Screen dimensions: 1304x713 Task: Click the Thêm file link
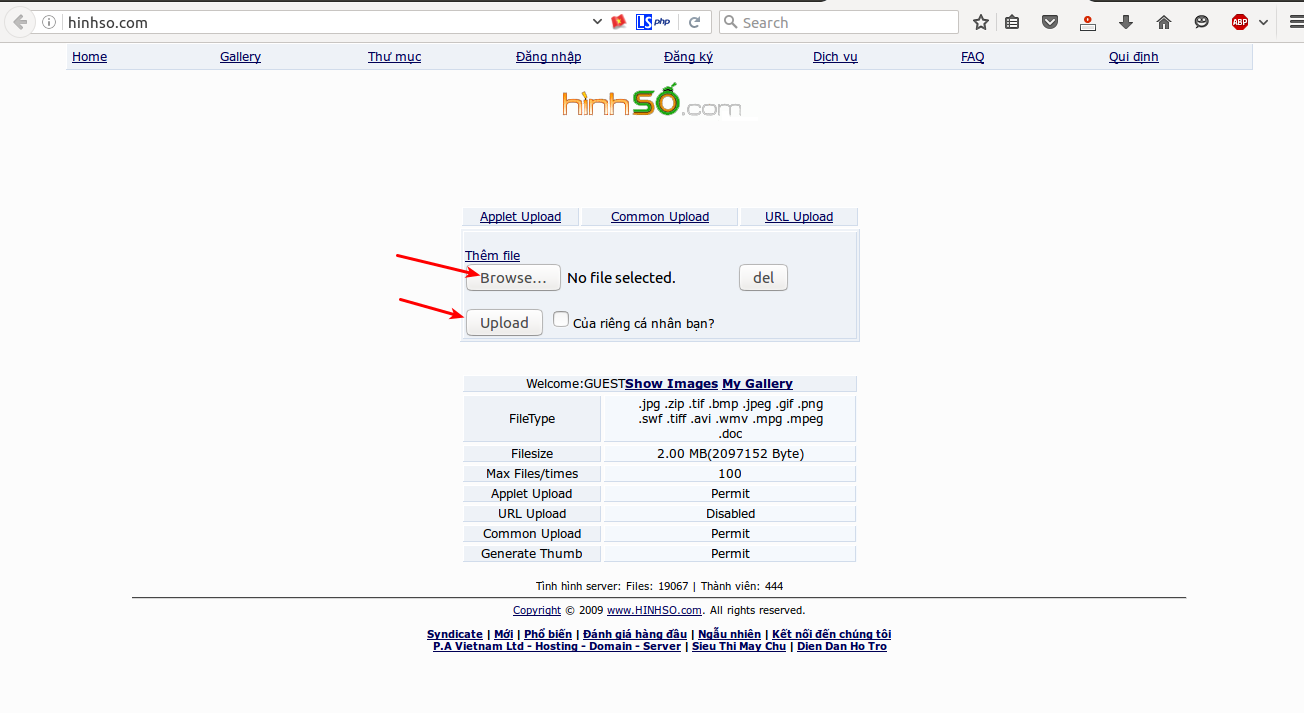(x=492, y=256)
